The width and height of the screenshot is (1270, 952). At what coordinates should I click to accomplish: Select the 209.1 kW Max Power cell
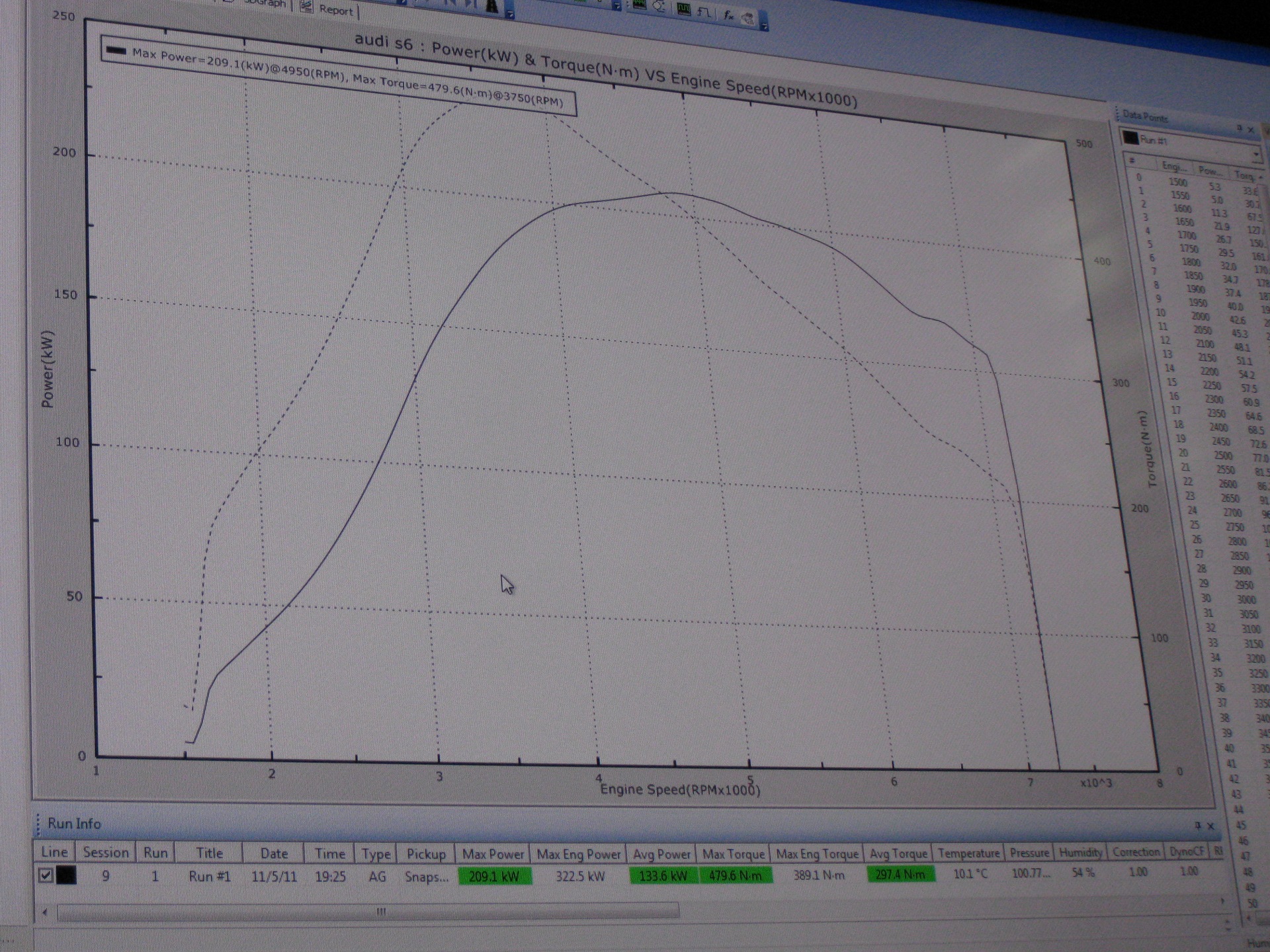494,877
